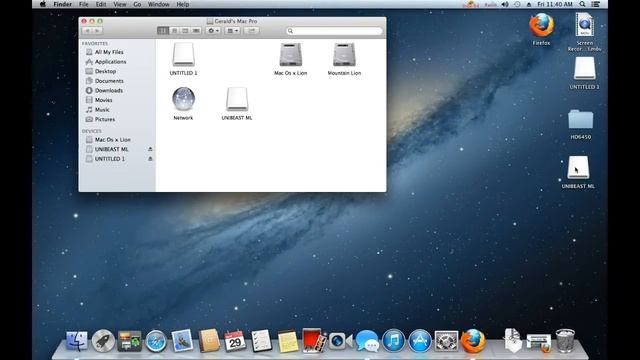Open the Documents stack in Dock
Image resolution: width=640 pixels, height=360 pixels.
coord(512,340)
